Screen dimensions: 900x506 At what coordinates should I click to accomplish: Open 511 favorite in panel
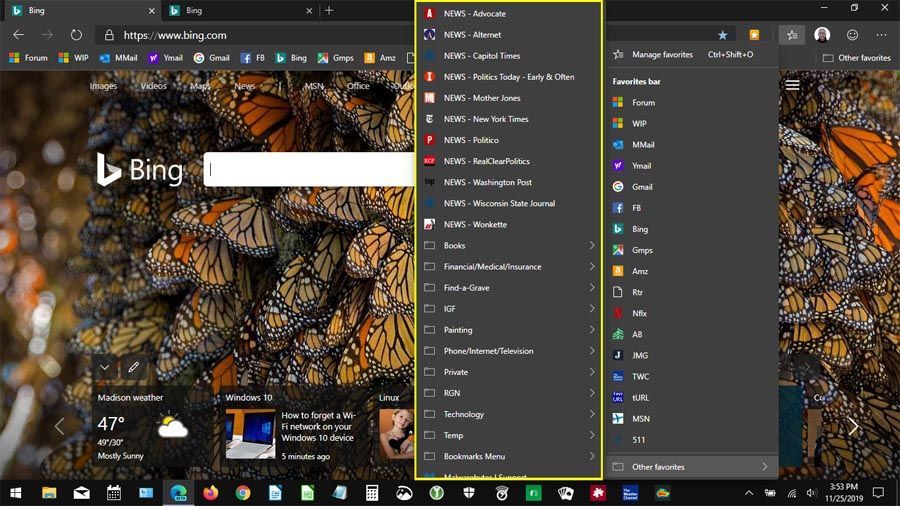692,440
